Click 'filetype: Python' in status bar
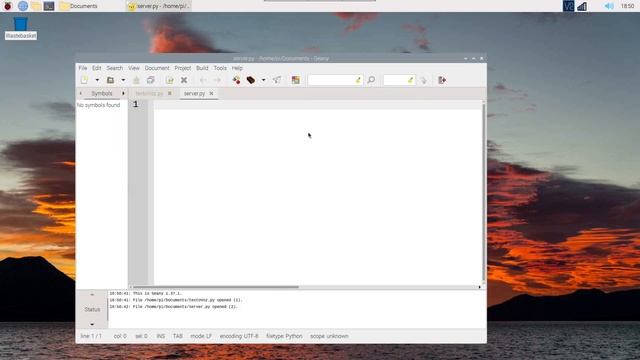The image size is (640, 360). [x=284, y=336]
